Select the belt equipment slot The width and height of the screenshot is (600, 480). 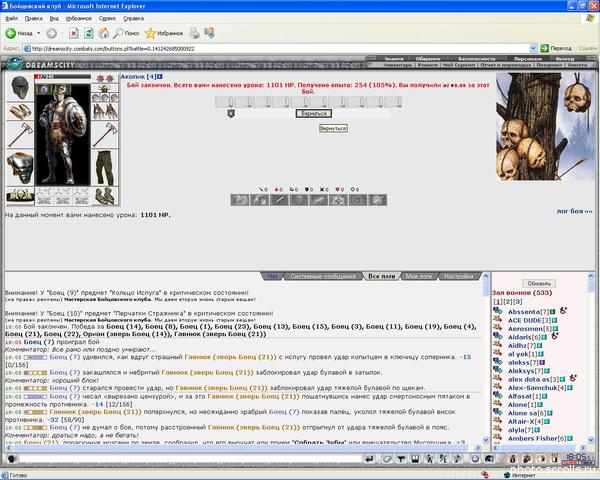pyautogui.click(x=20, y=195)
